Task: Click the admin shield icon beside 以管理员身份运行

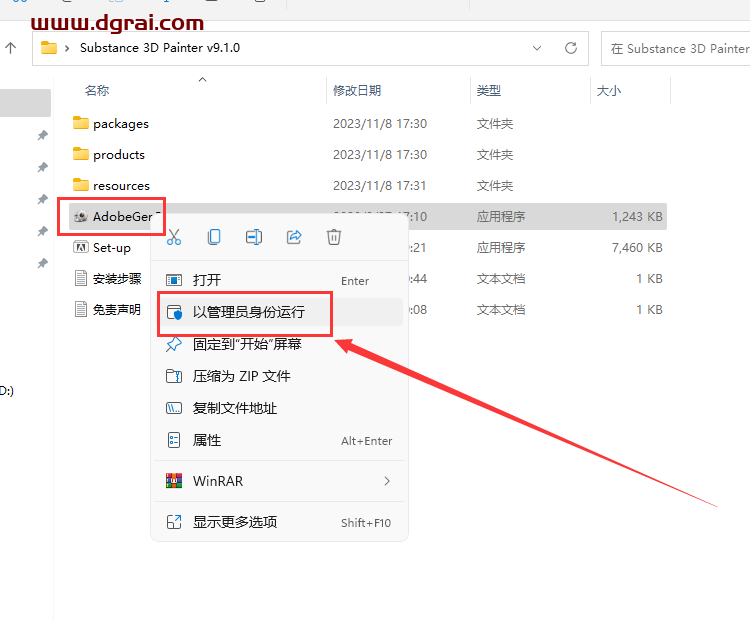Action: 174,312
